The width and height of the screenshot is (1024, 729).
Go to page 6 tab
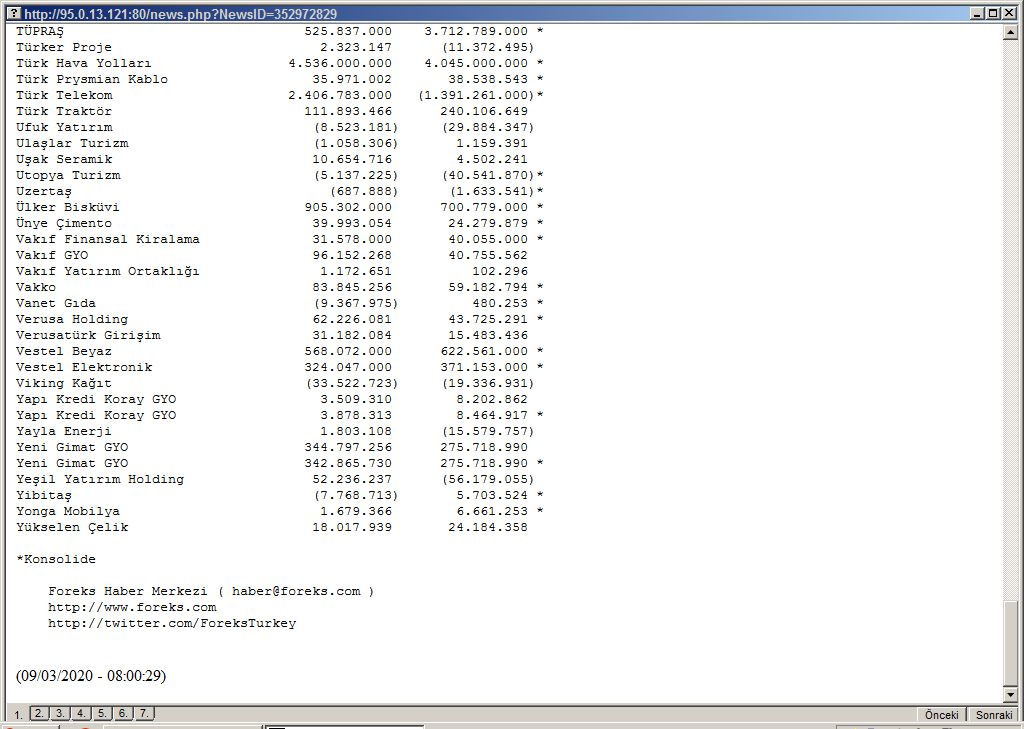click(123, 713)
